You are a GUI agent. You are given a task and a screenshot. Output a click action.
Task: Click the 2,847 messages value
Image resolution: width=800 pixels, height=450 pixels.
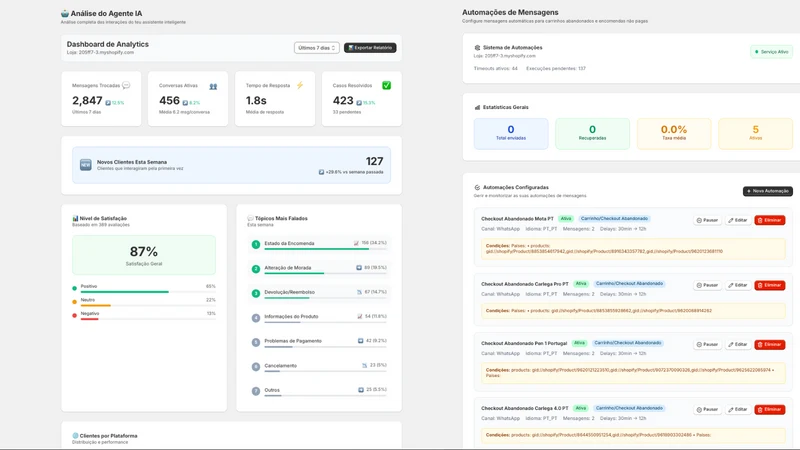pyautogui.click(x=87, y=101)
